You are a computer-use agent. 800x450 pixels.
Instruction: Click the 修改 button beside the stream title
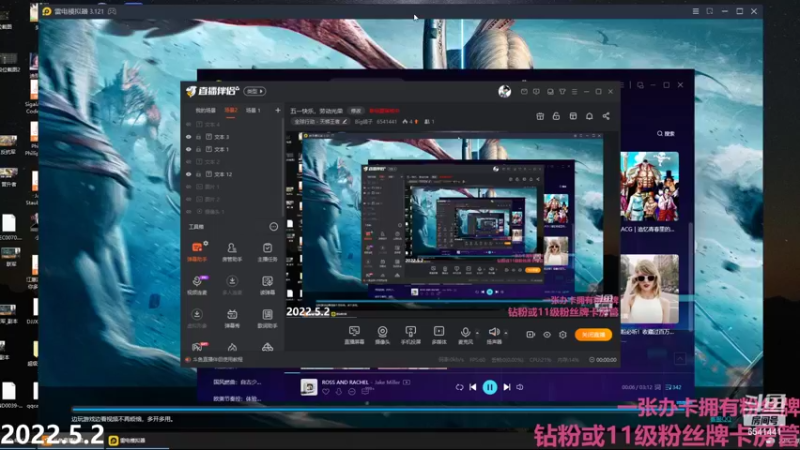coord(356,111)
